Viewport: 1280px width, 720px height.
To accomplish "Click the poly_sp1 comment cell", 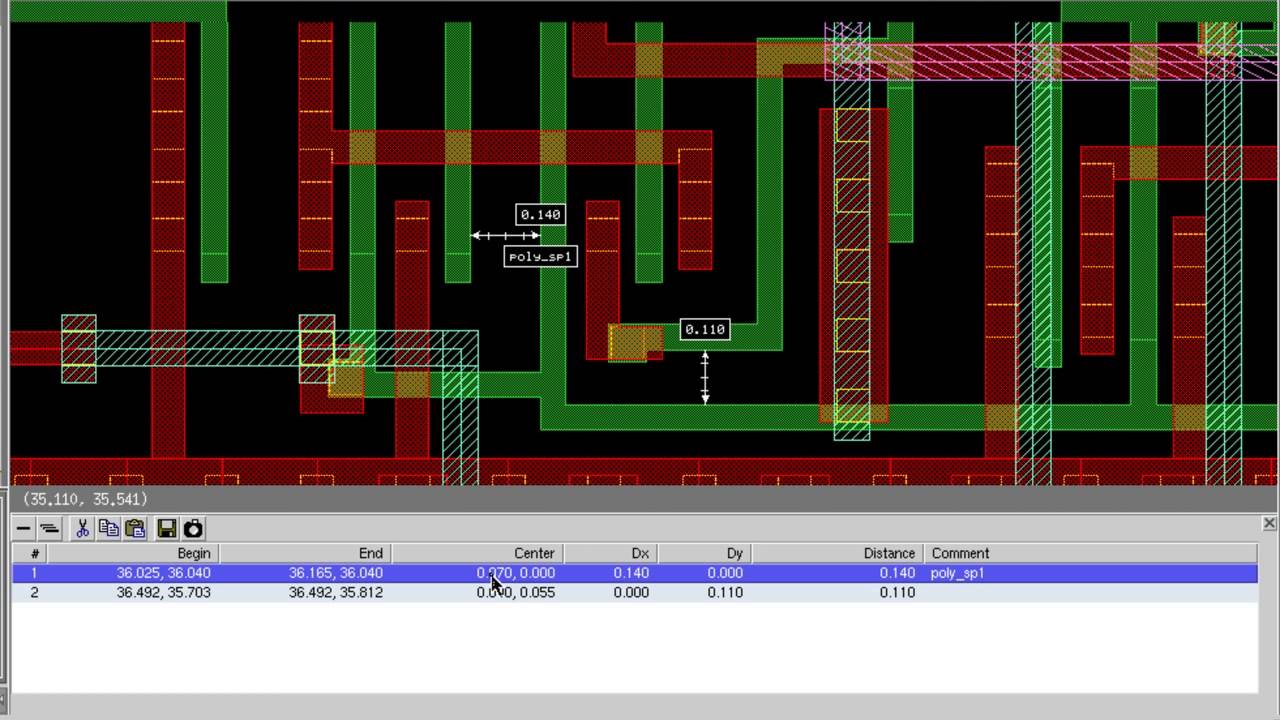I will tap(957, 573).
